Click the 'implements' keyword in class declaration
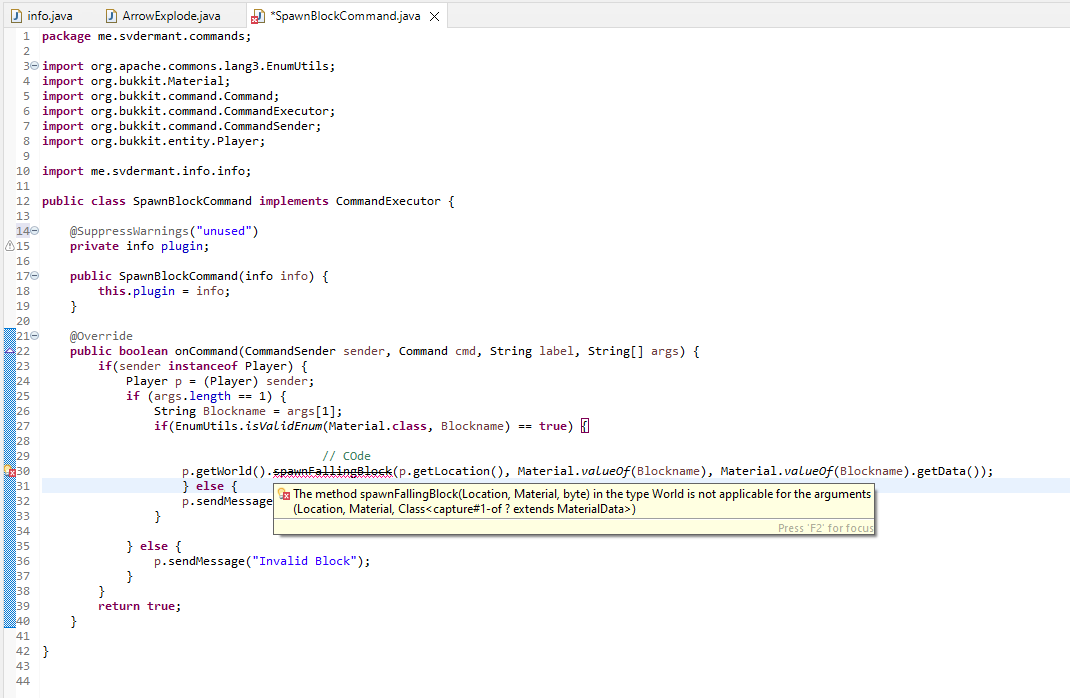The height and width of the screenshot is (698, 1070). point(293,201)
